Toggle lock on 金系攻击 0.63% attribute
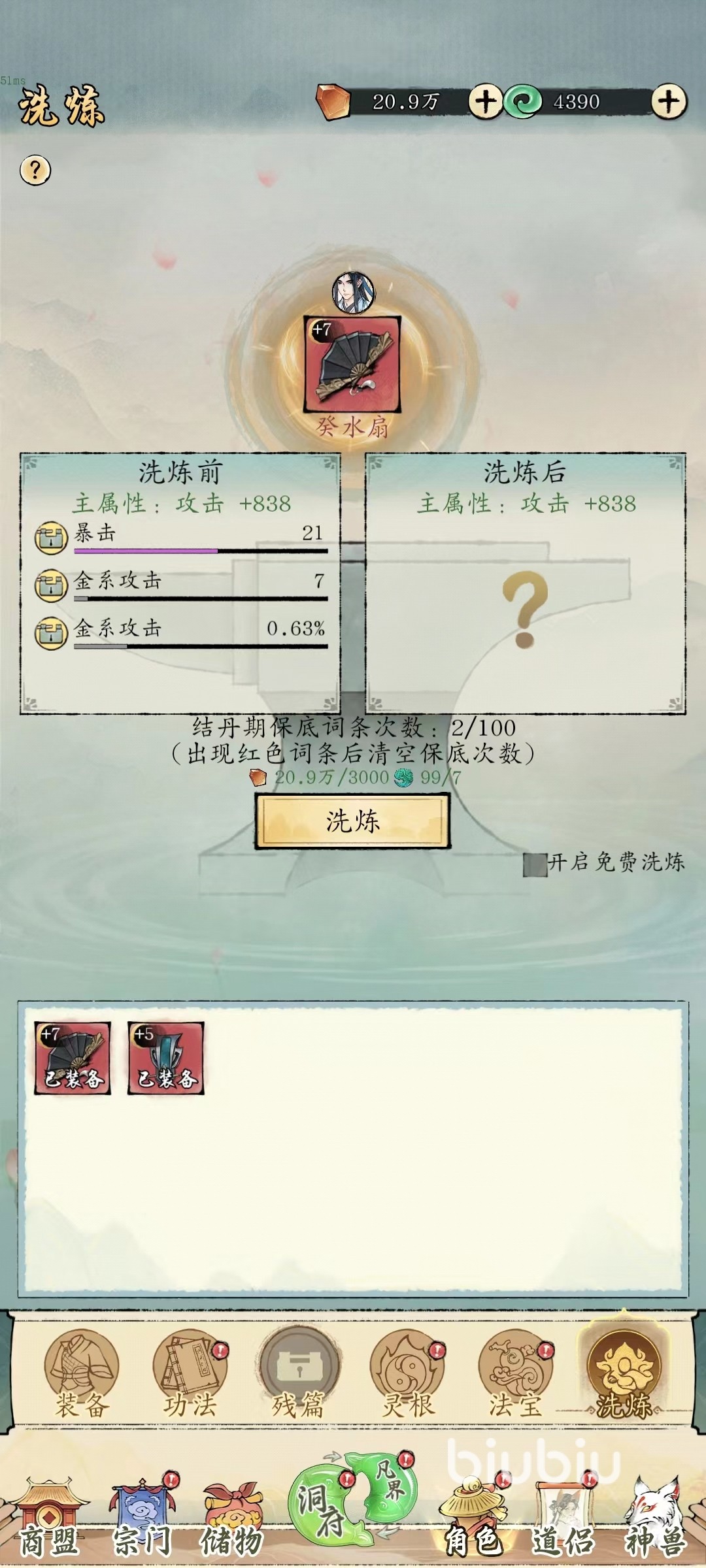This screenshot has height=1568, width=706. (51, 633)
